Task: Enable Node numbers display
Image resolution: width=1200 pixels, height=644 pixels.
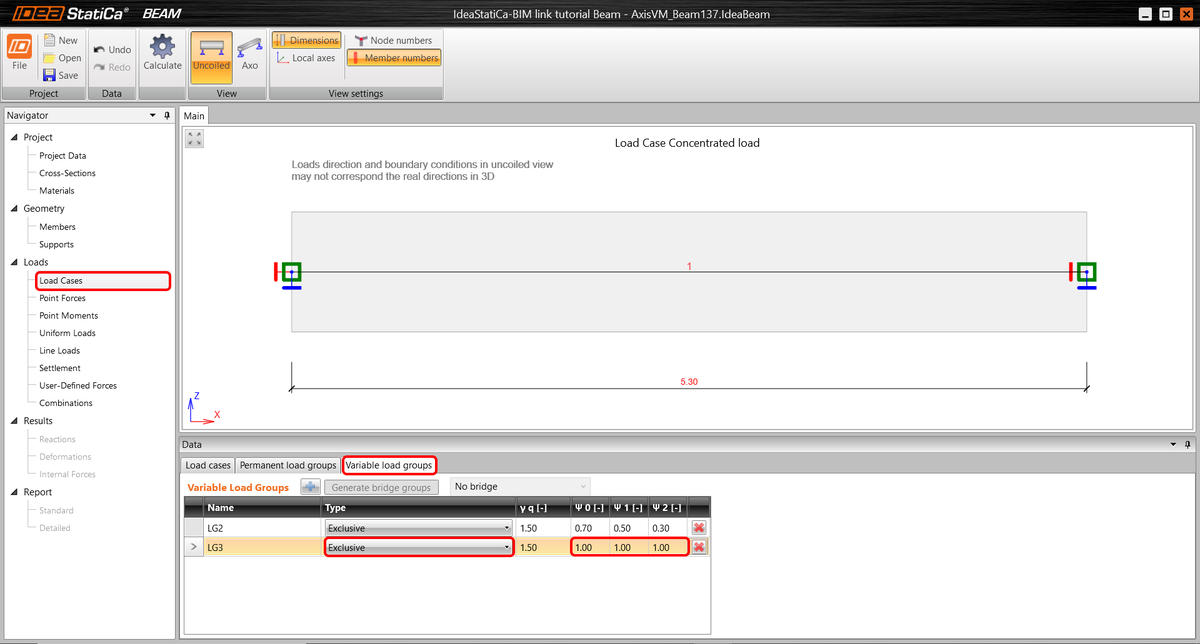Action: (x=392, y=40)
